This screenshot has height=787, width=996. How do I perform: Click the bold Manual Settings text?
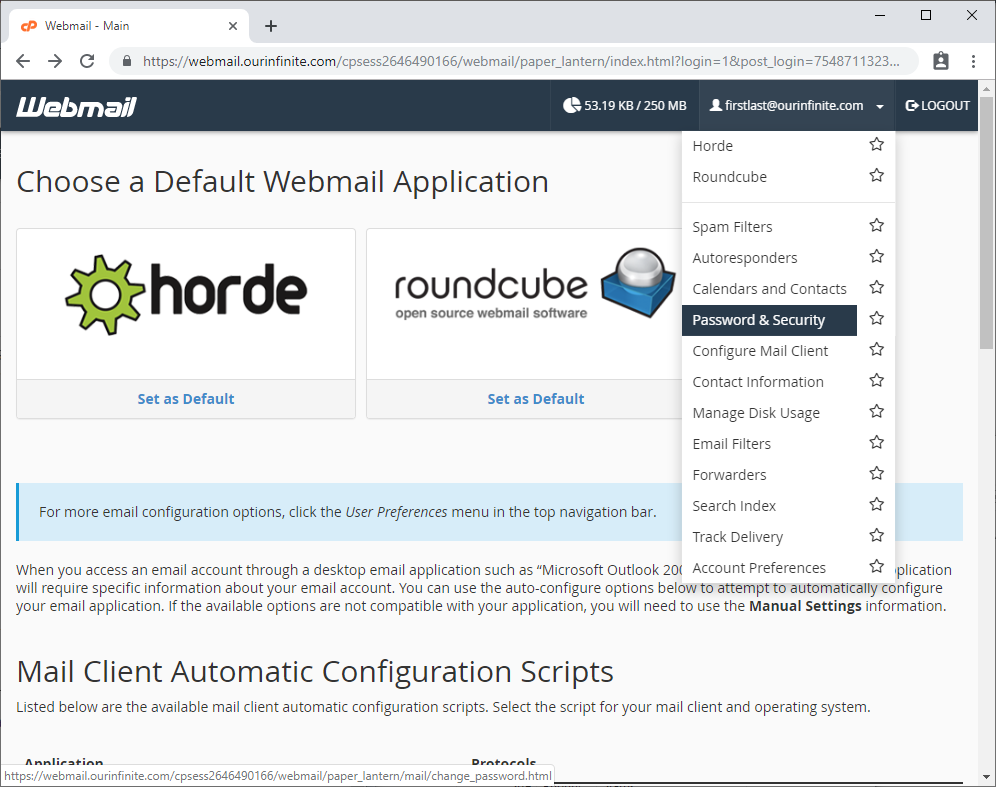pyautogui.click(x=805, y=606)
